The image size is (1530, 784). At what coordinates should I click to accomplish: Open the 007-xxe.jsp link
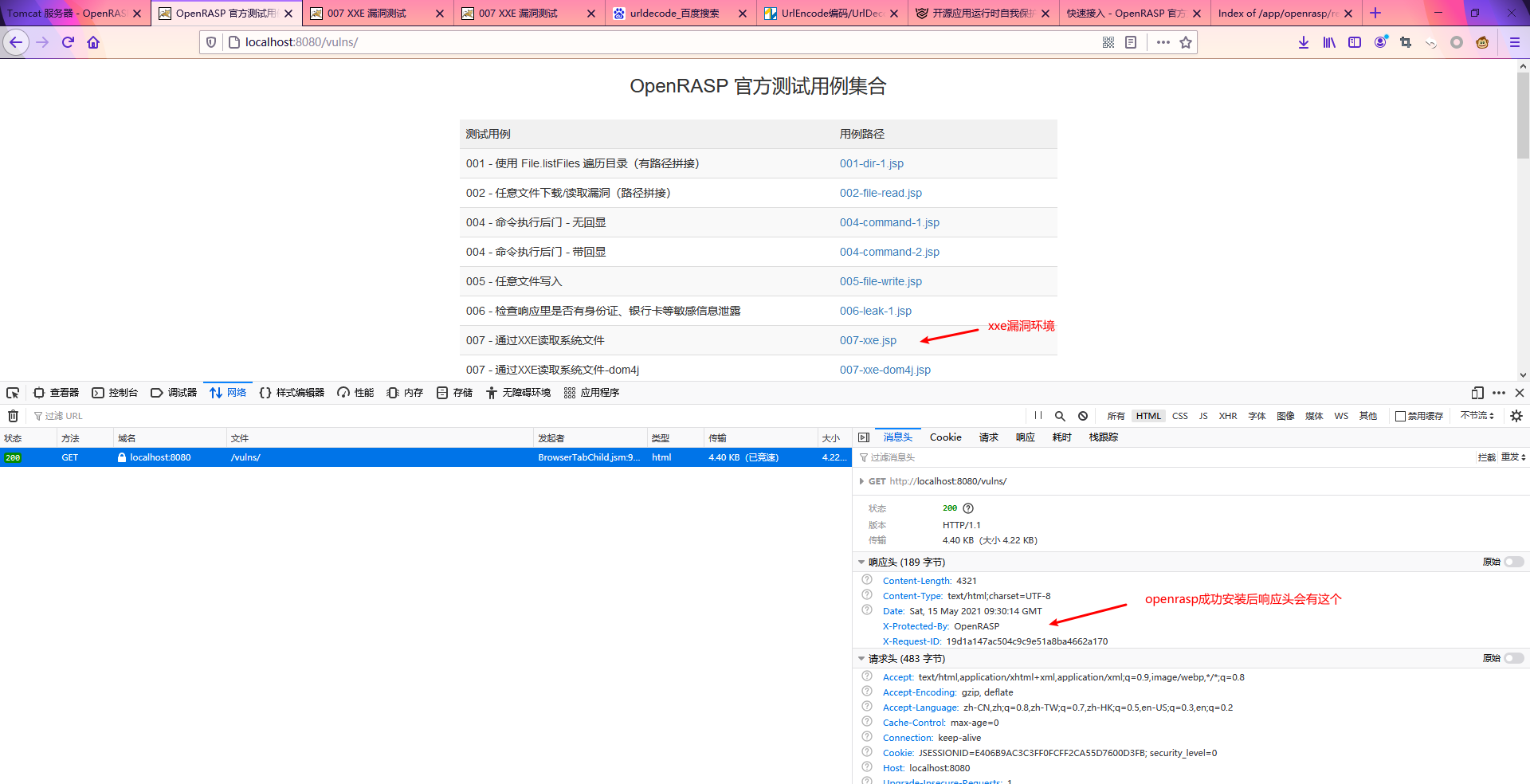pyautogui.click(x=867, y=340)
